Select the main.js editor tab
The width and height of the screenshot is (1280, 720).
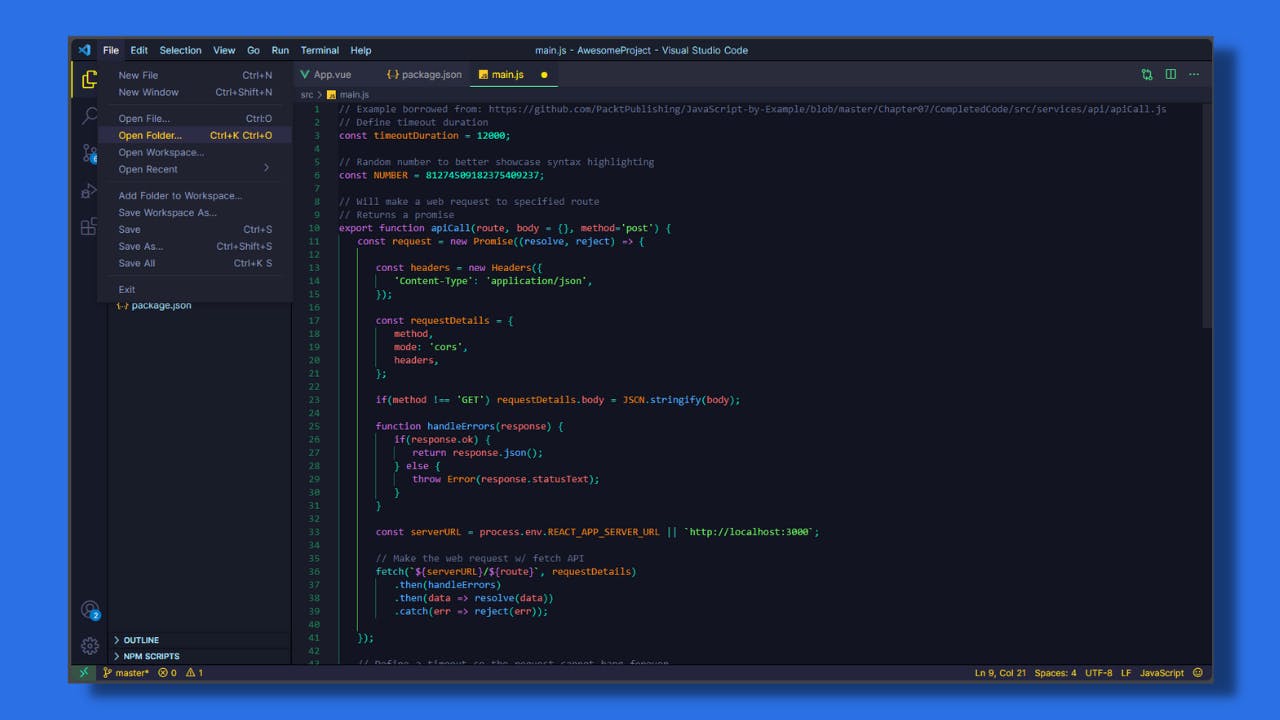(513, 74)
